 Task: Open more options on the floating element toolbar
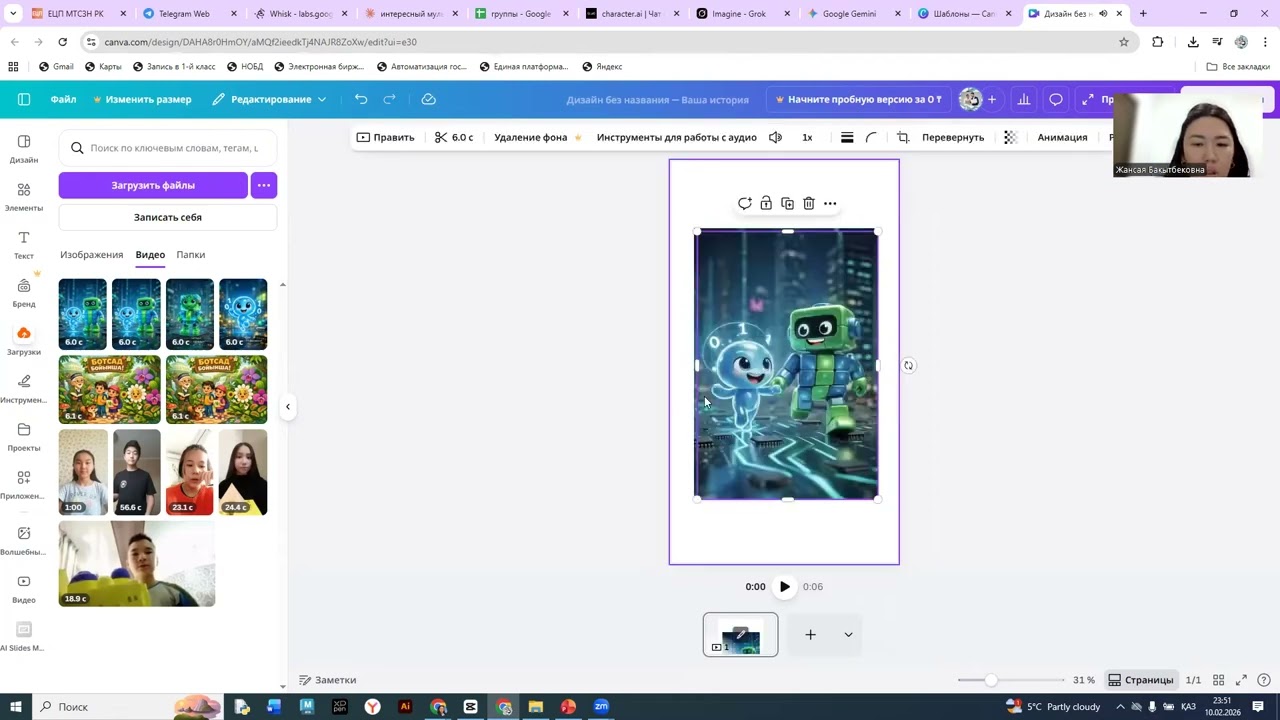(830, 203)
